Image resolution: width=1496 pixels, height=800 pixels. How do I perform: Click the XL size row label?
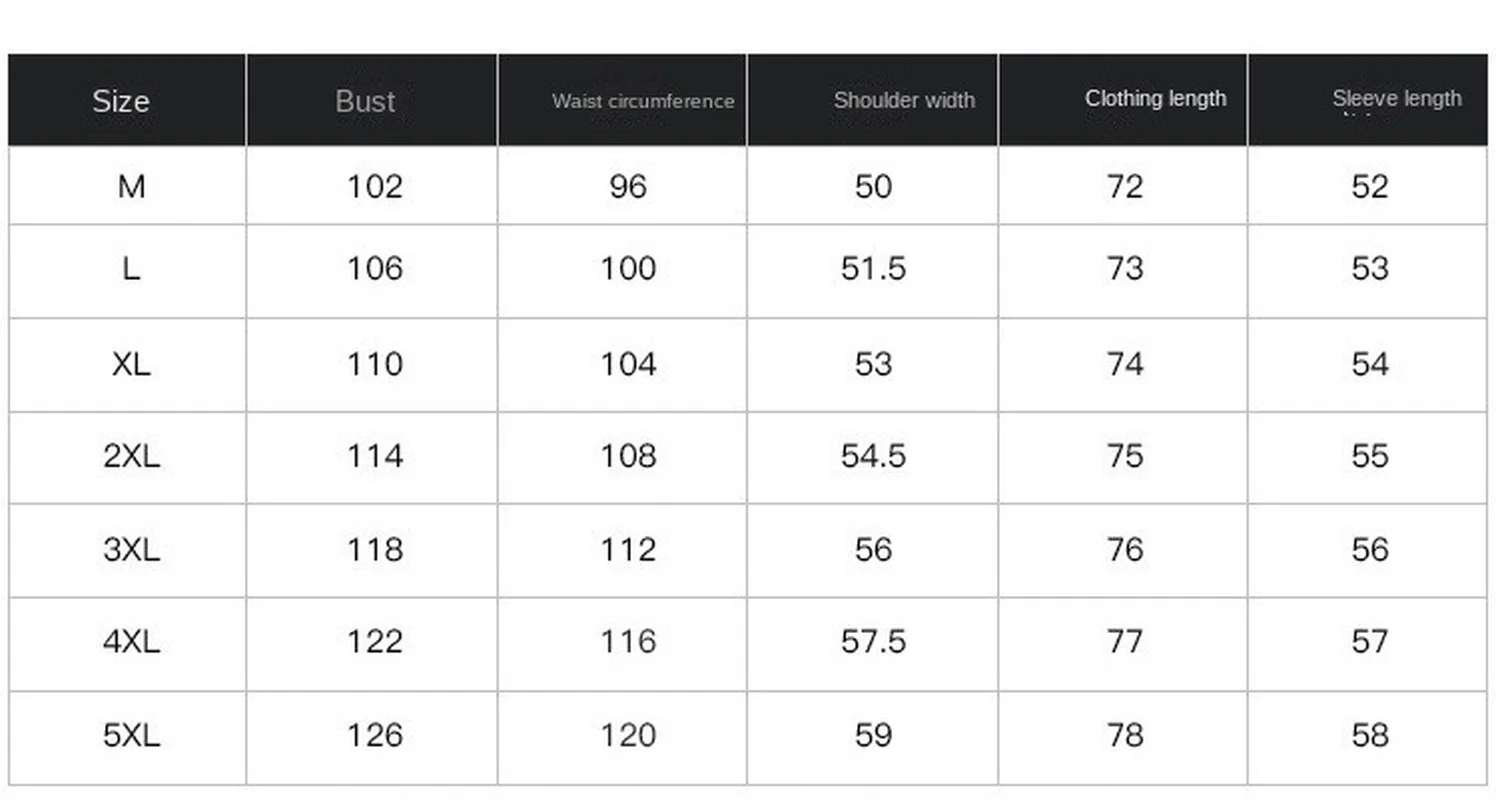click(131, 364)
